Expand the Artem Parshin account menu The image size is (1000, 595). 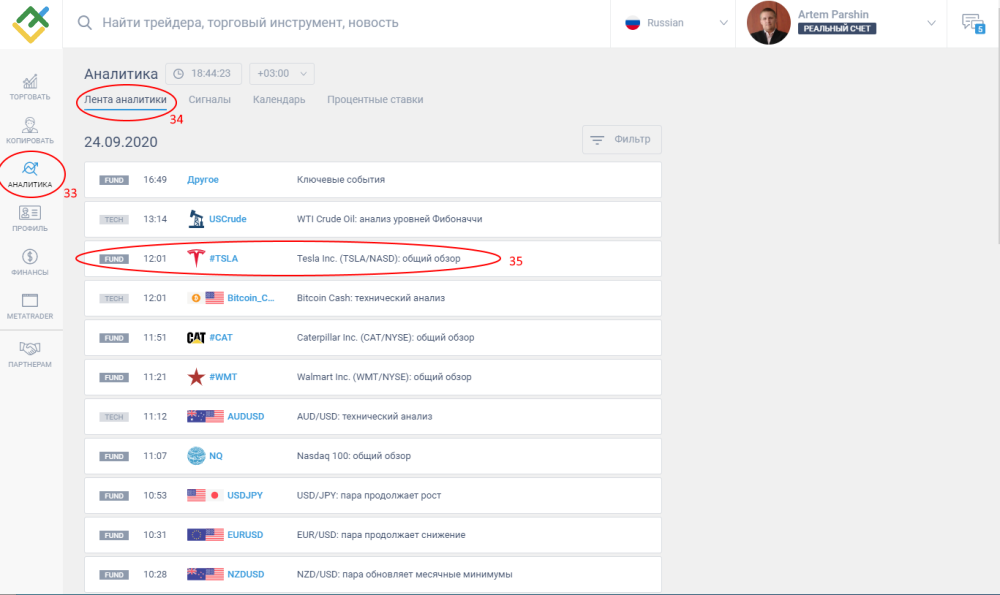click(932, 23)
